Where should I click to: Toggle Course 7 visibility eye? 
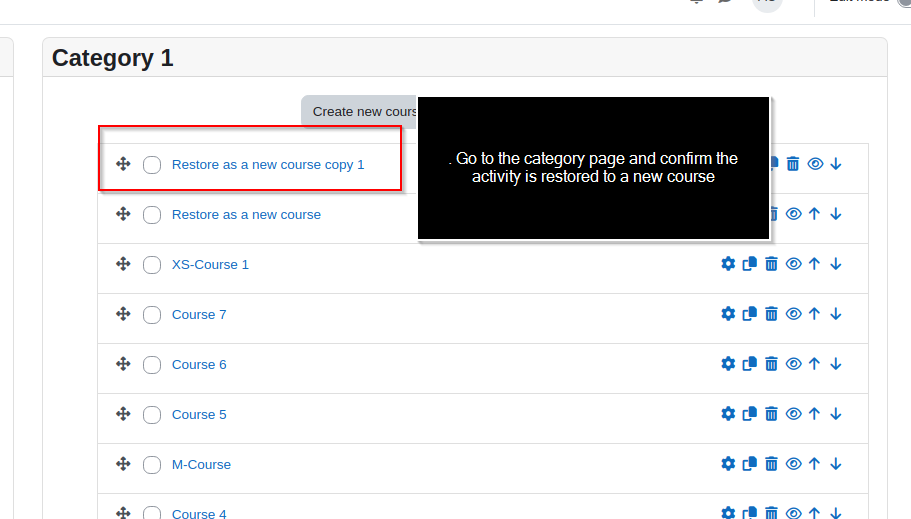(794, 314)
